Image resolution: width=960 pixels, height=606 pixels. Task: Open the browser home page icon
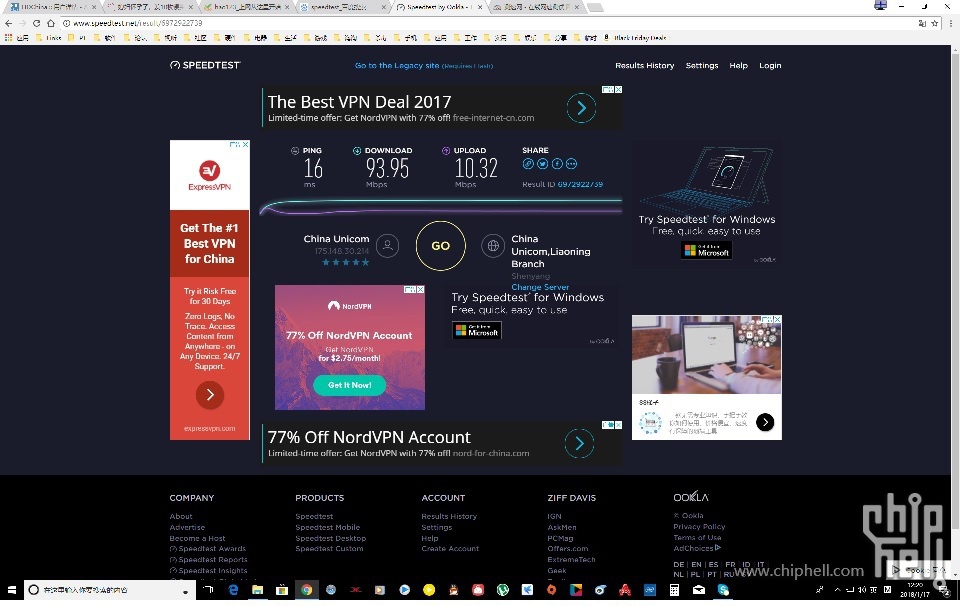tap(51, 23)
